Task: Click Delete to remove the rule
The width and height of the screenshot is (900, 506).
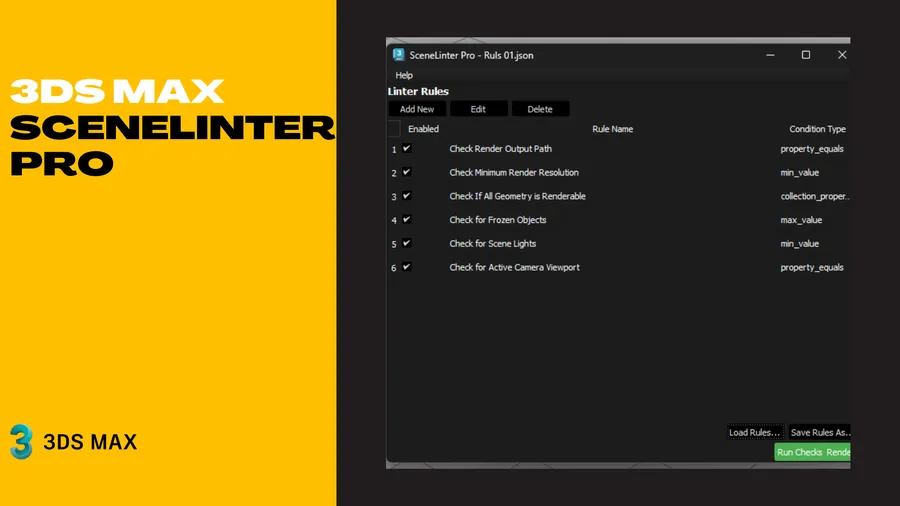Action: 540,109
